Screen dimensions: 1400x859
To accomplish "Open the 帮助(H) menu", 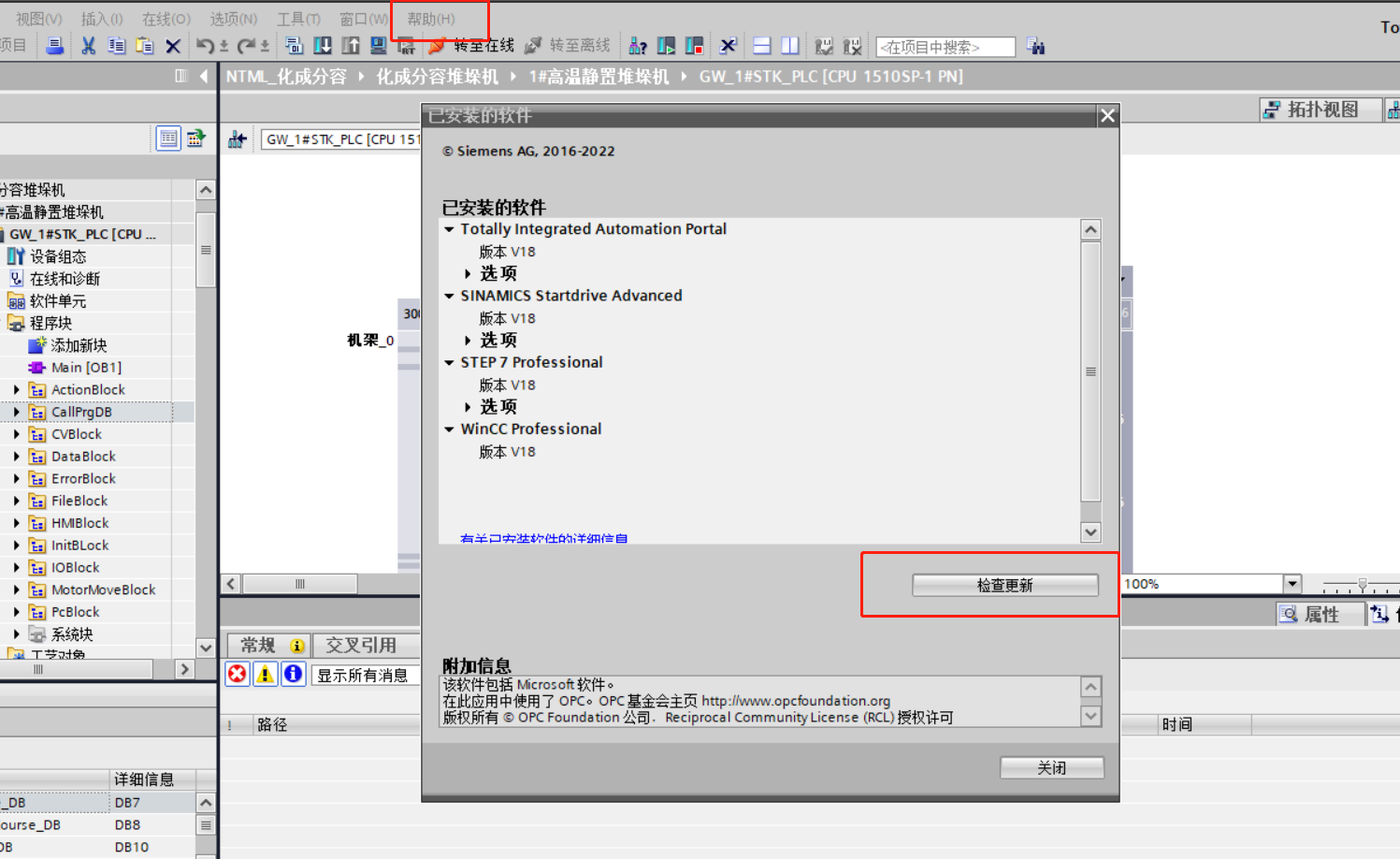I will coord(431,19).
